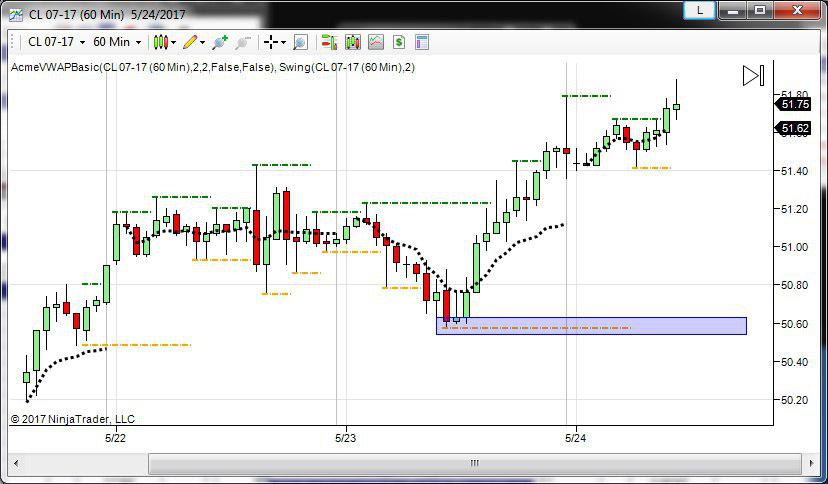Click the 51.75 price marker label
Image resolution: width=828 pixels, height=484 pixels.
coord(795,104)
